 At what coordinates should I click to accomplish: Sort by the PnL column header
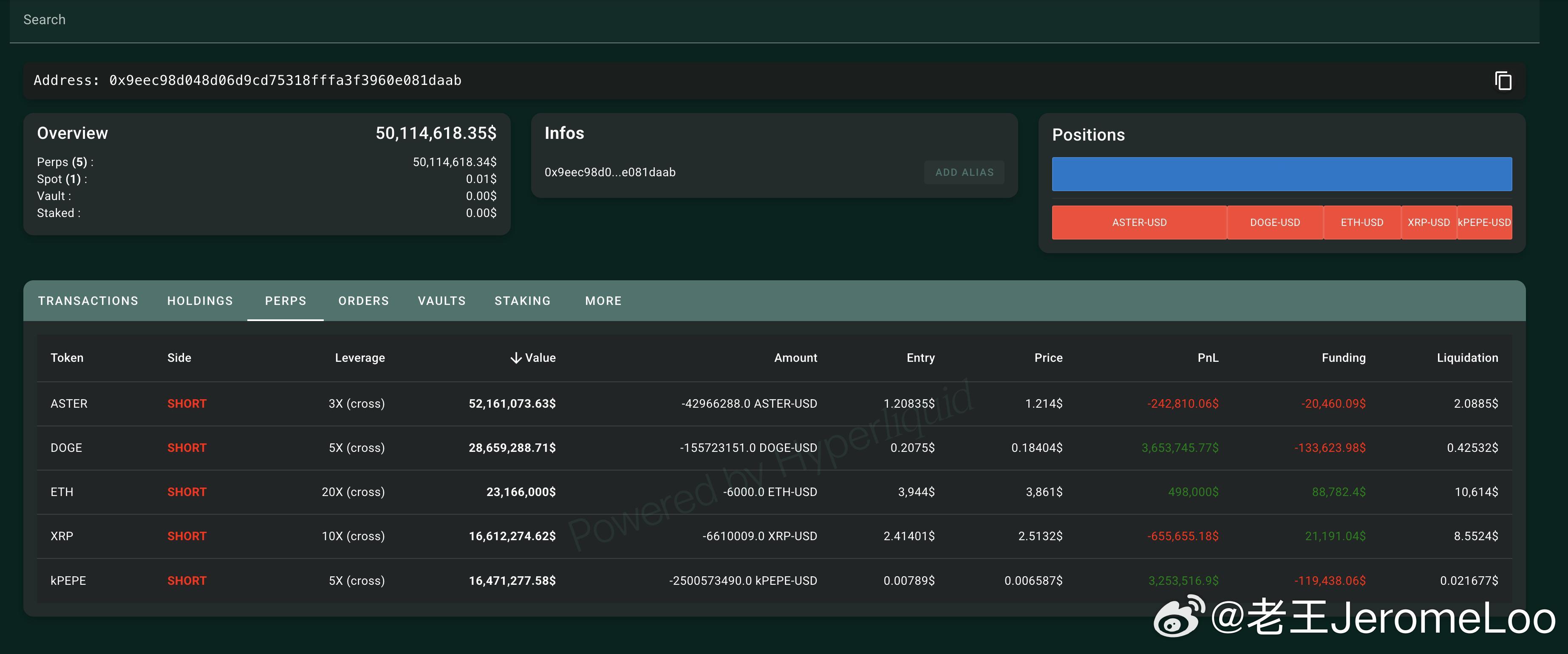click(1208, 358)
